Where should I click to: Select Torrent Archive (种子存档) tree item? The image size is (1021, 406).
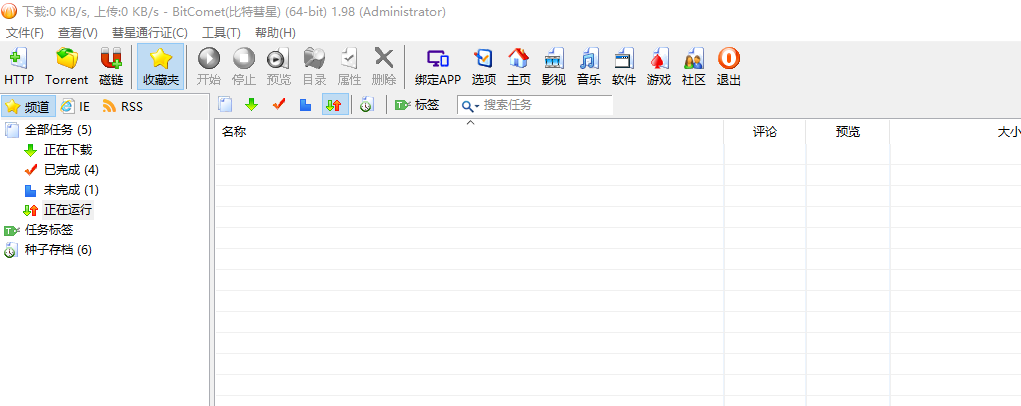tap(58, 250)
